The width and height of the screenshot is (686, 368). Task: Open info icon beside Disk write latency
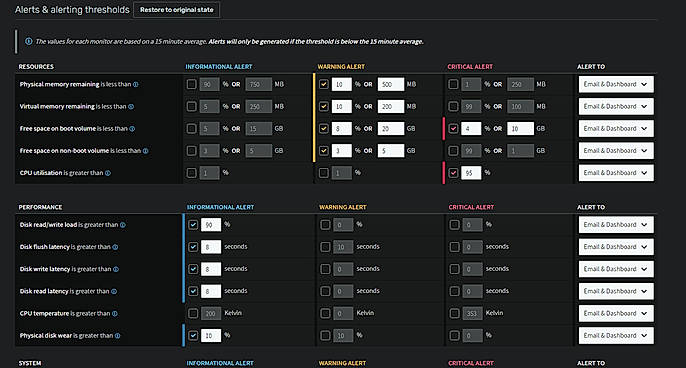(x=116, y=269)
